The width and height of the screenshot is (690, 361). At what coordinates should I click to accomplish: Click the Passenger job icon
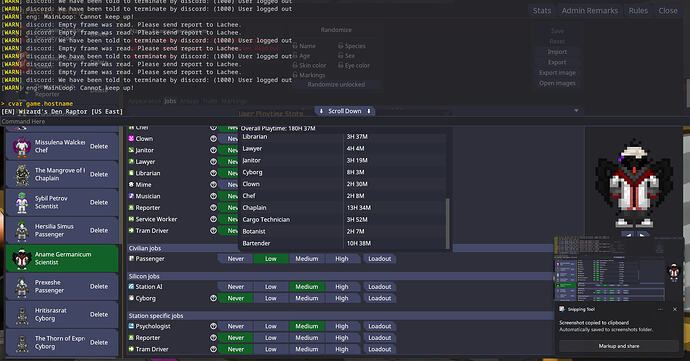131,258
